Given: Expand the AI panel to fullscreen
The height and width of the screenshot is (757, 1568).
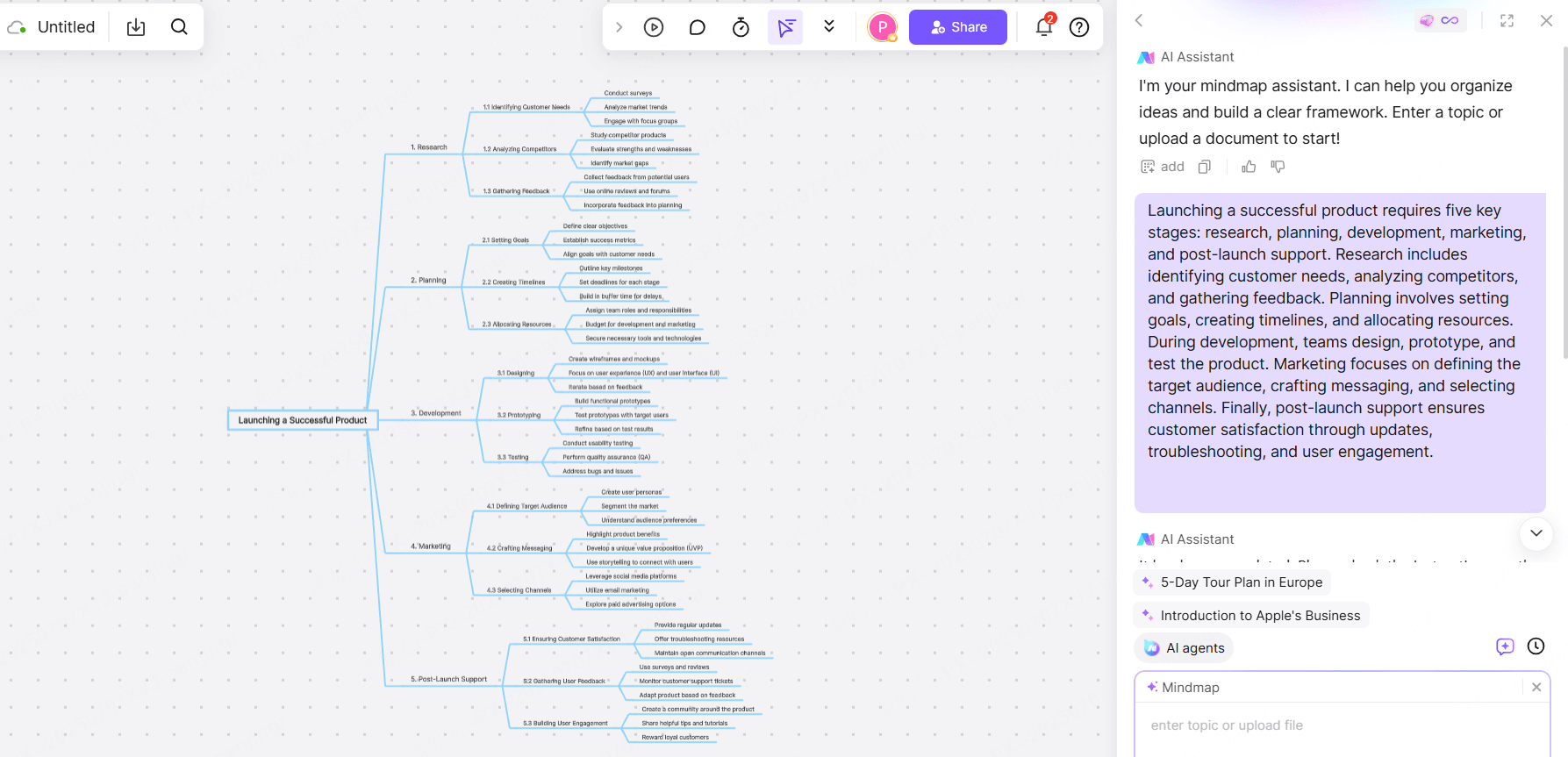Looking at the screenshot, I should pos(1507,20).
